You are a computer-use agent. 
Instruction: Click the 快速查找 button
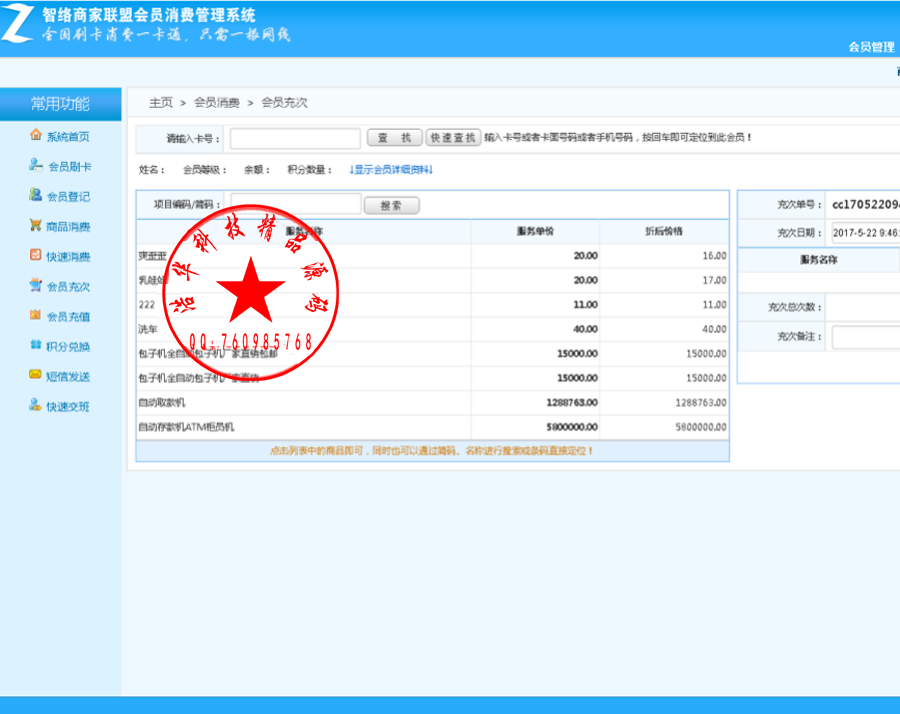tap(453, 138)
